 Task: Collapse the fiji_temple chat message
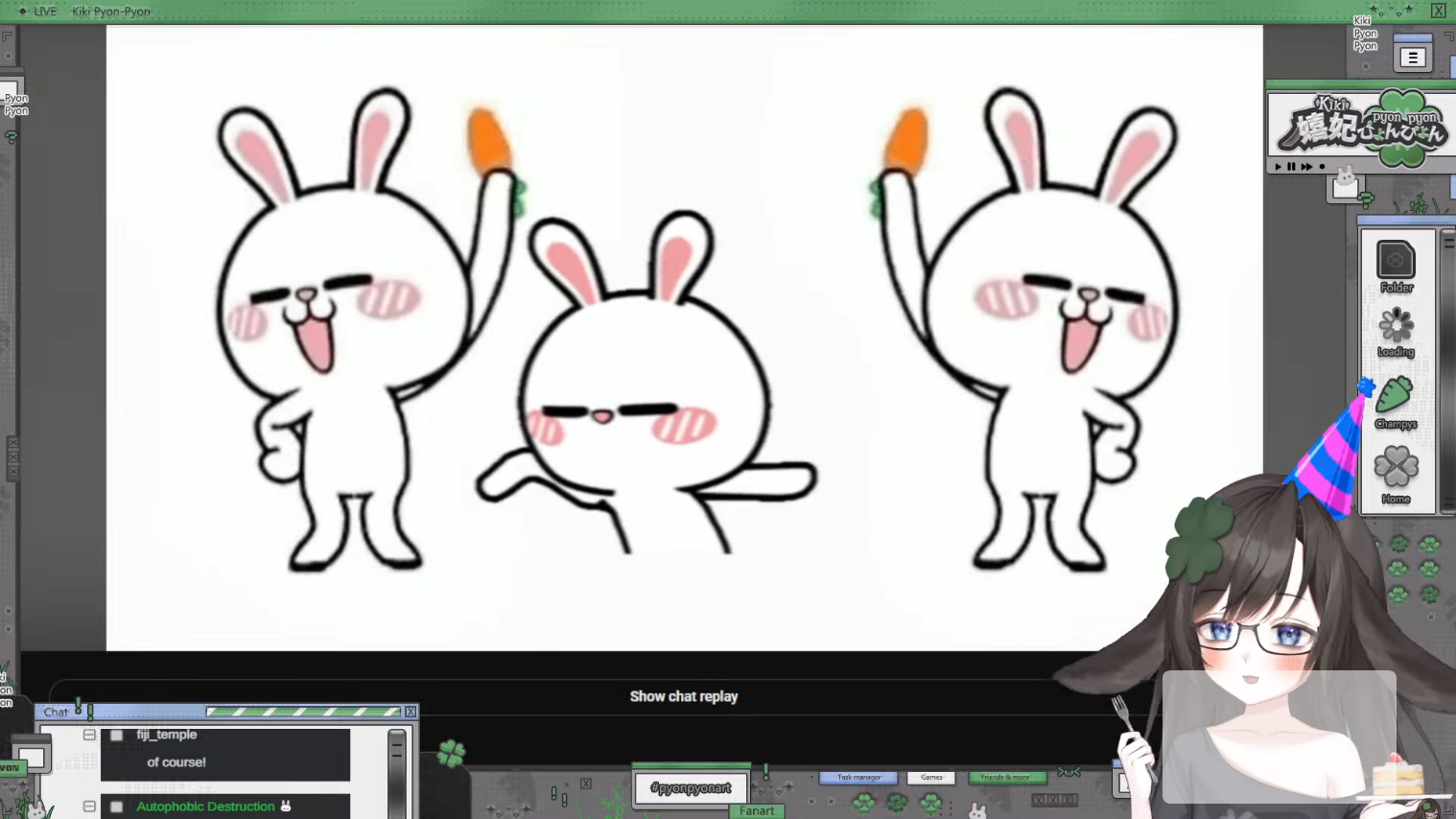coord(89,735)
